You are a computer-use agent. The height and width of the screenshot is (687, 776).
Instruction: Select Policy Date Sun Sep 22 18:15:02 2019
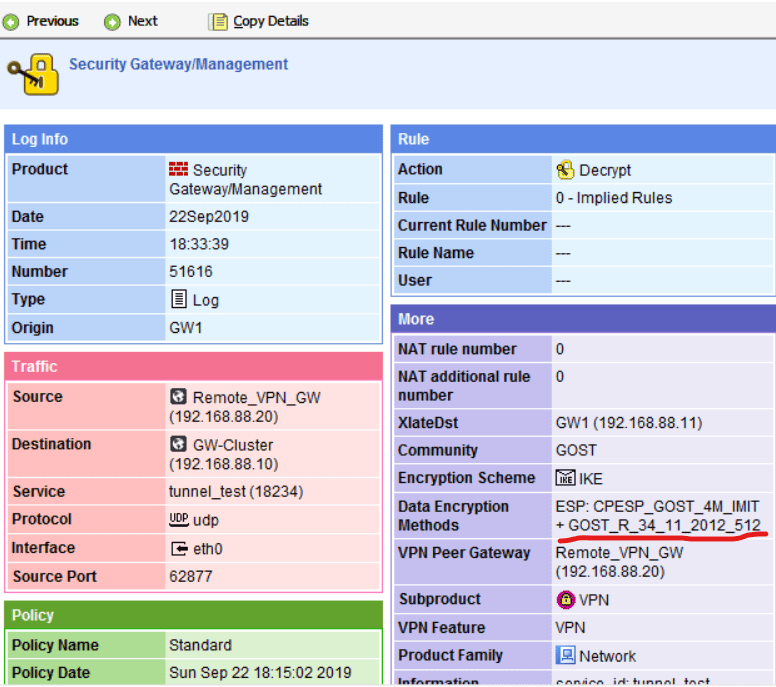pos(260,673)
